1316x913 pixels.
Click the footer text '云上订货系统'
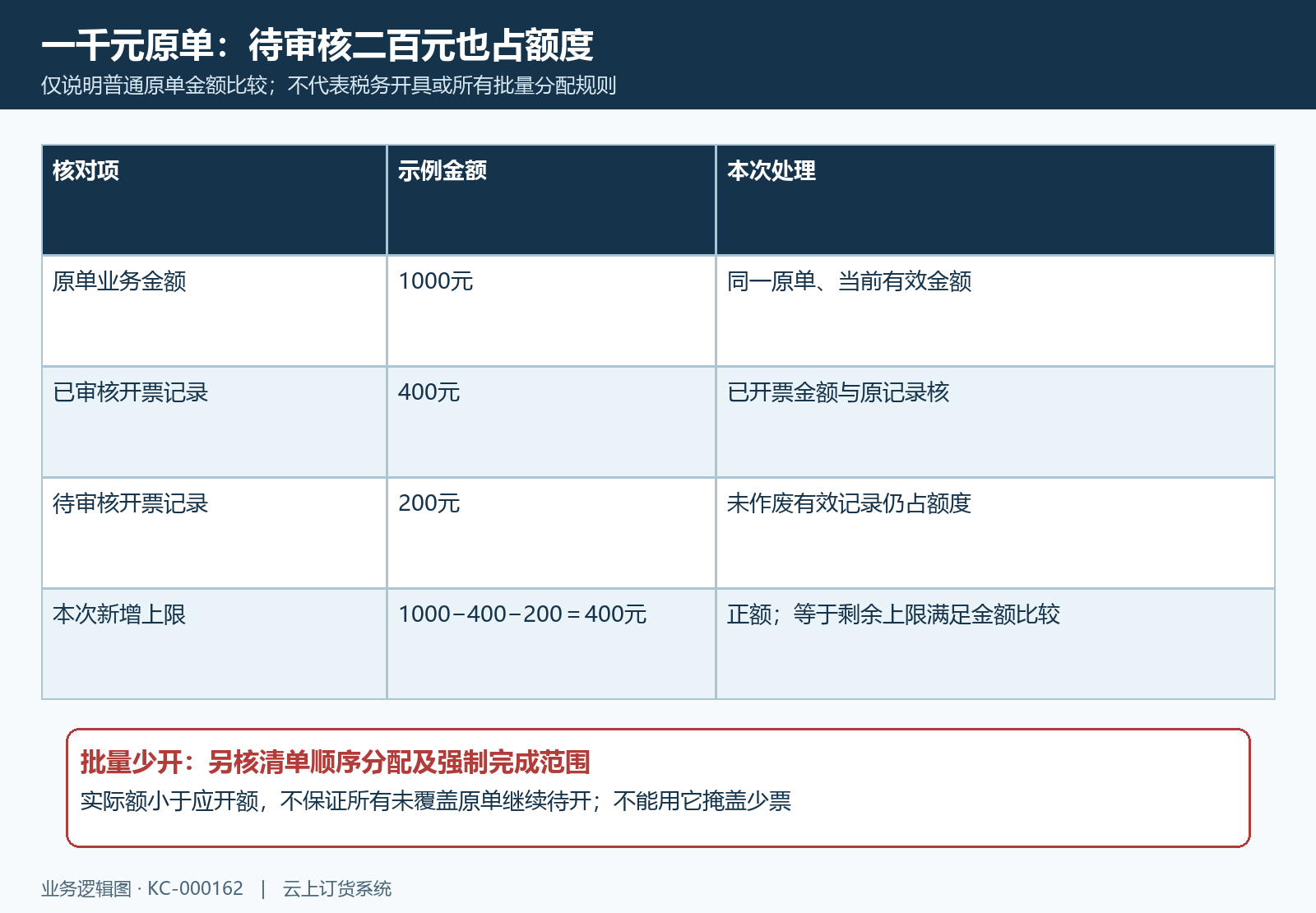337,889
